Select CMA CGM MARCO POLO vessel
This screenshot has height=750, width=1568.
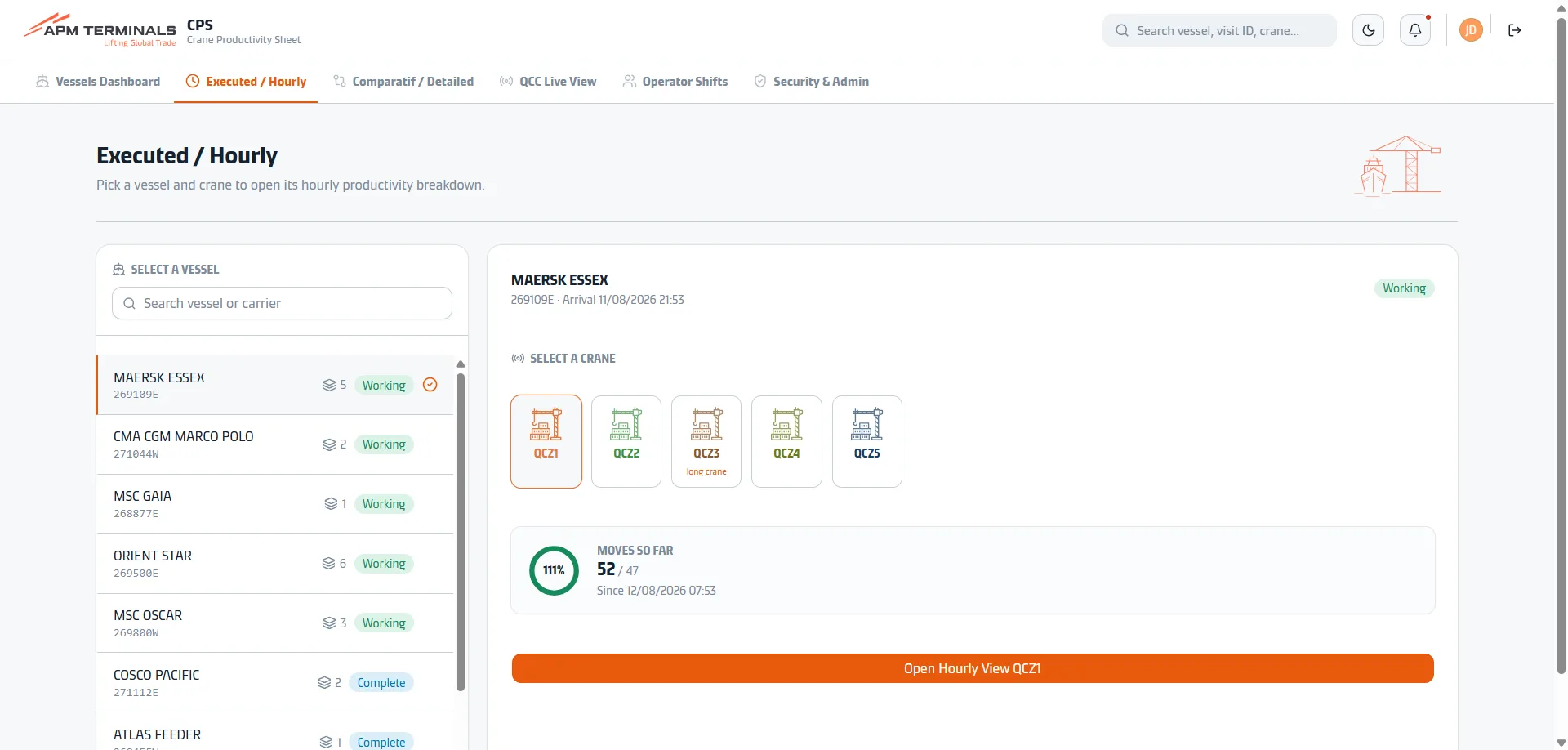point(275,444)
